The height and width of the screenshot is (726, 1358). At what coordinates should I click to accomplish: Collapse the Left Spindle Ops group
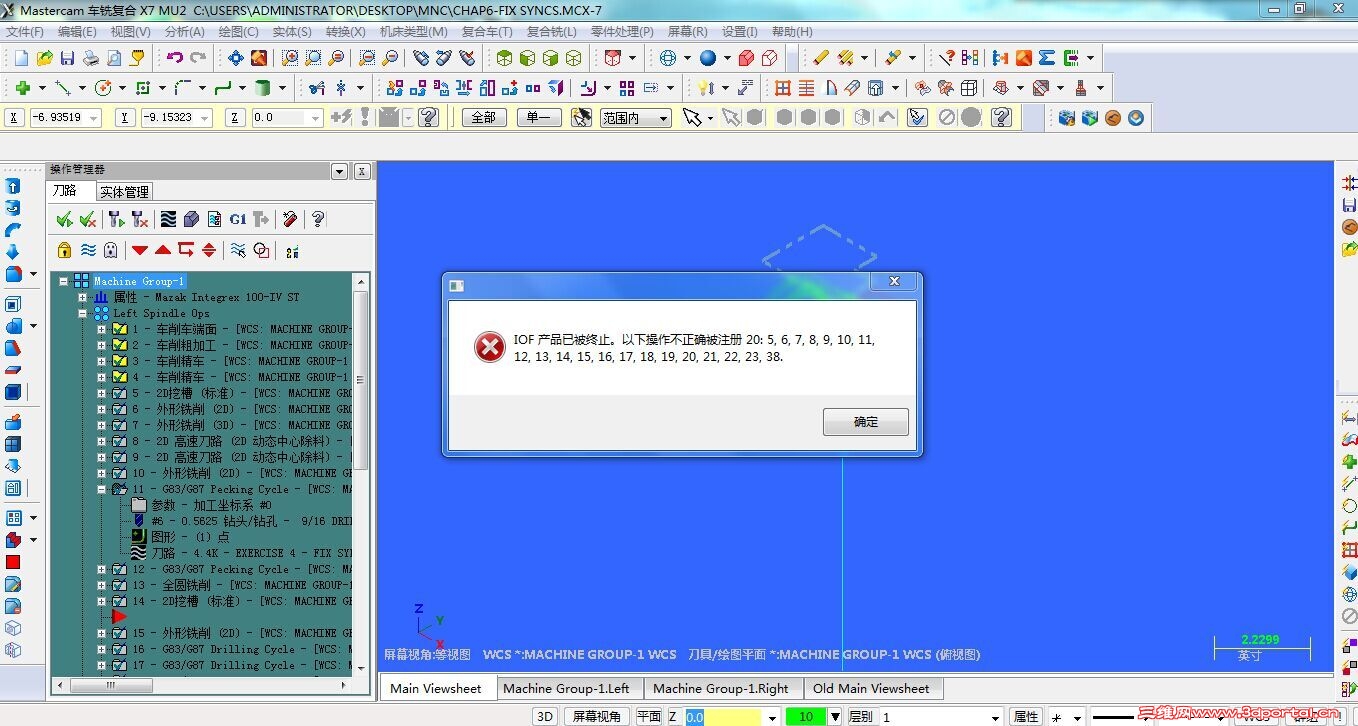(83, 313)
